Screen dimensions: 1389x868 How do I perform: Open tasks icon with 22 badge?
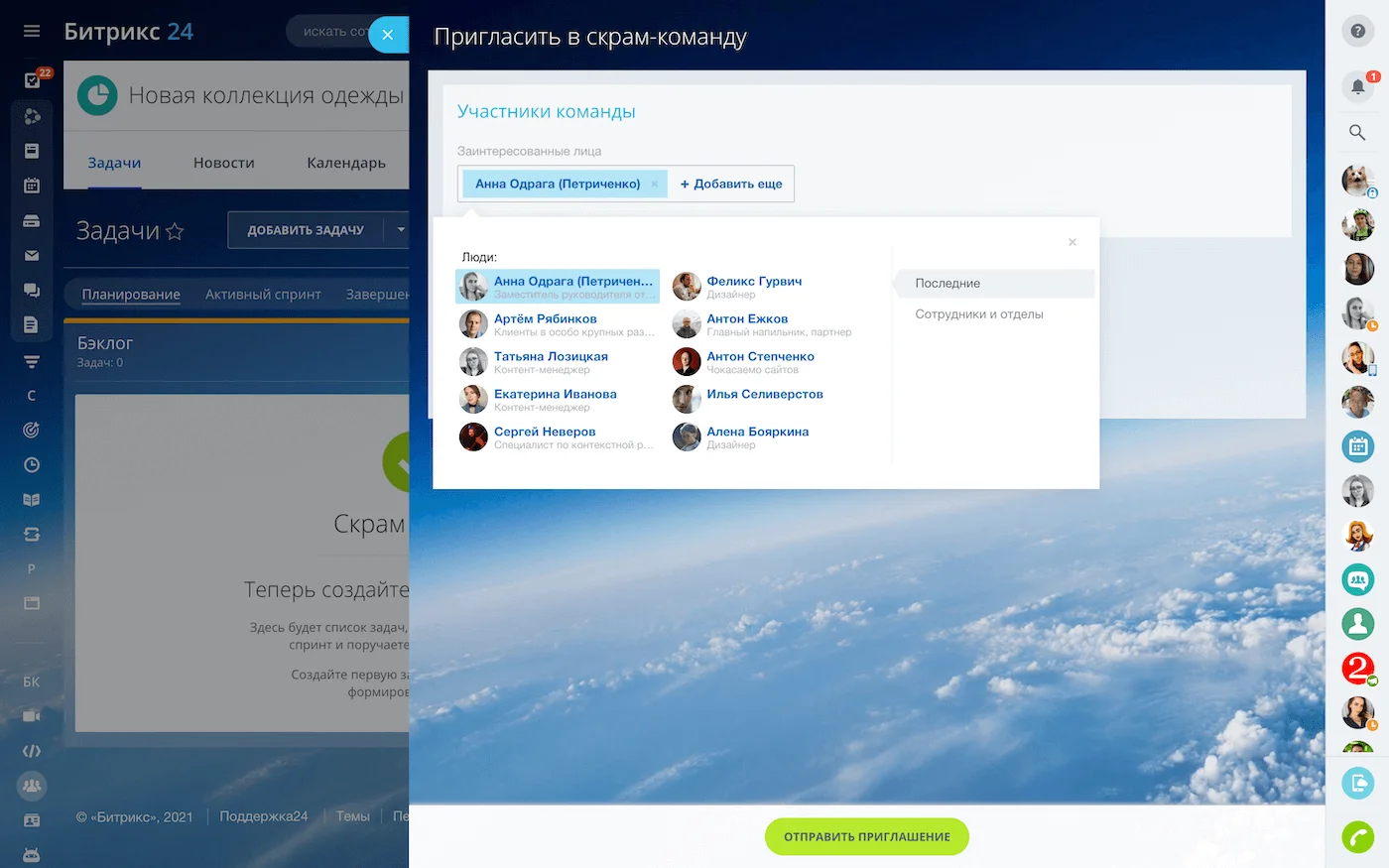point(33,80)
